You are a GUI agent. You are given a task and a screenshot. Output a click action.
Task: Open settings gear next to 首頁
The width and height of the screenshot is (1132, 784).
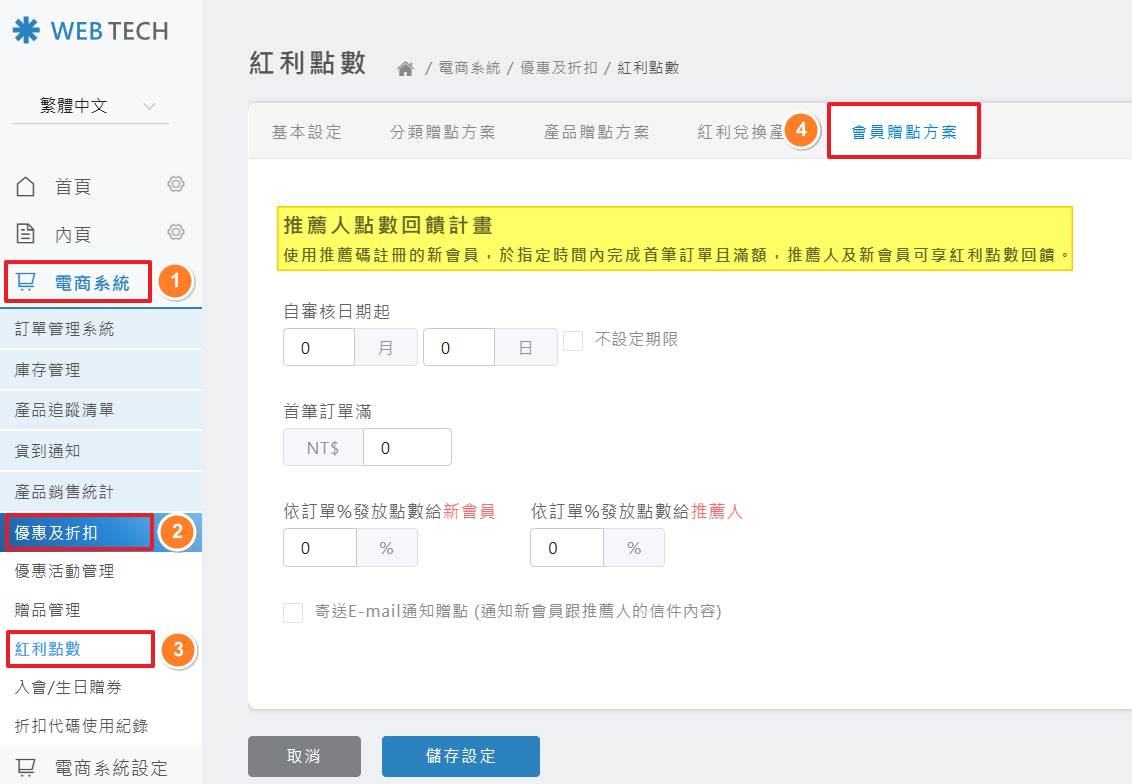pos(176,185)
